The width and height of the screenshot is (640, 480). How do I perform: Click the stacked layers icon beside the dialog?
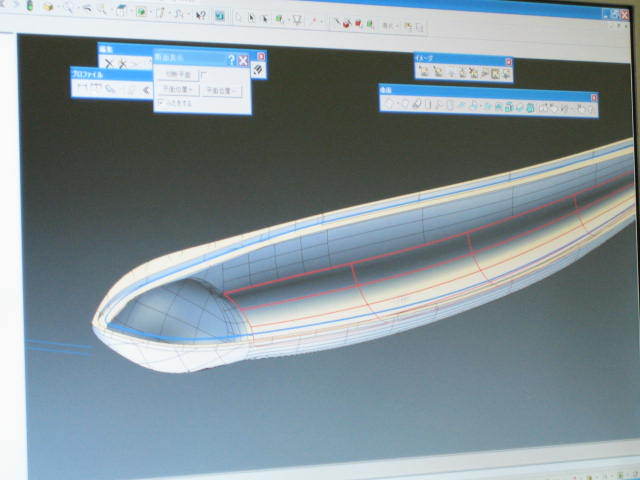[x=258, y=70]
